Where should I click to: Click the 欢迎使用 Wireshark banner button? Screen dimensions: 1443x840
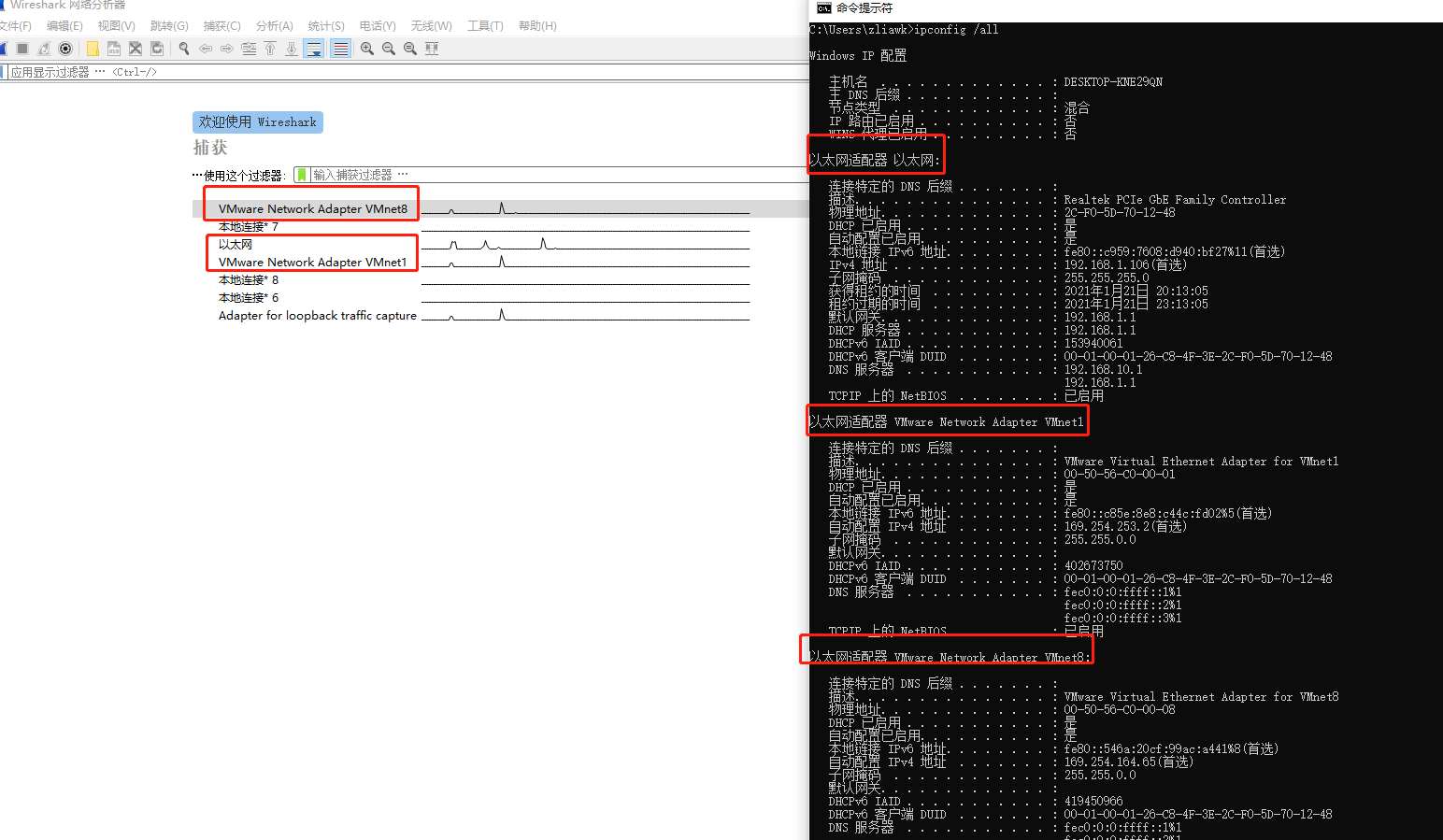258,122
